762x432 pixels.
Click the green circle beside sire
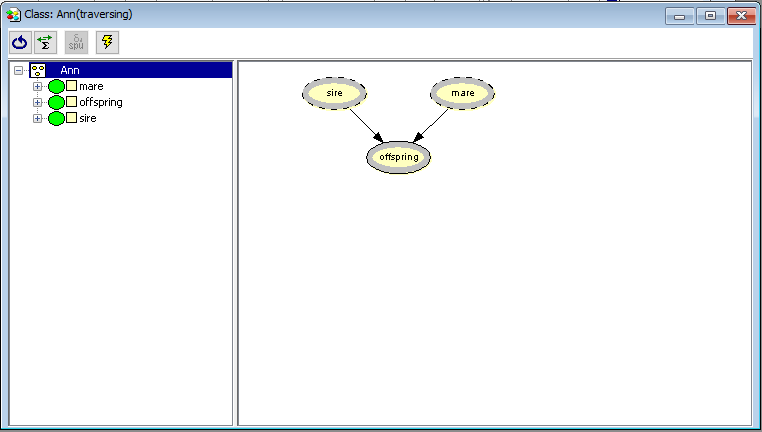(x=56, y=118)
